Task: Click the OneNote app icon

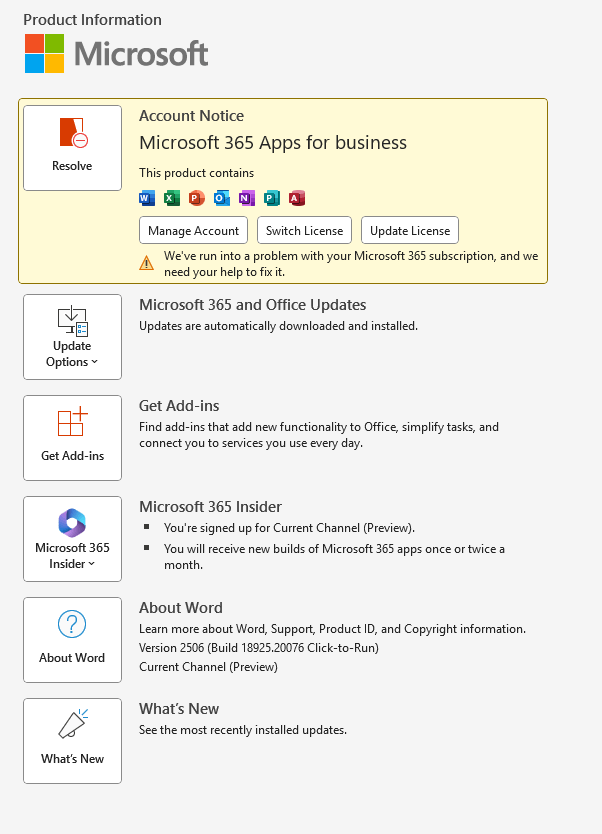Action: 247,197
